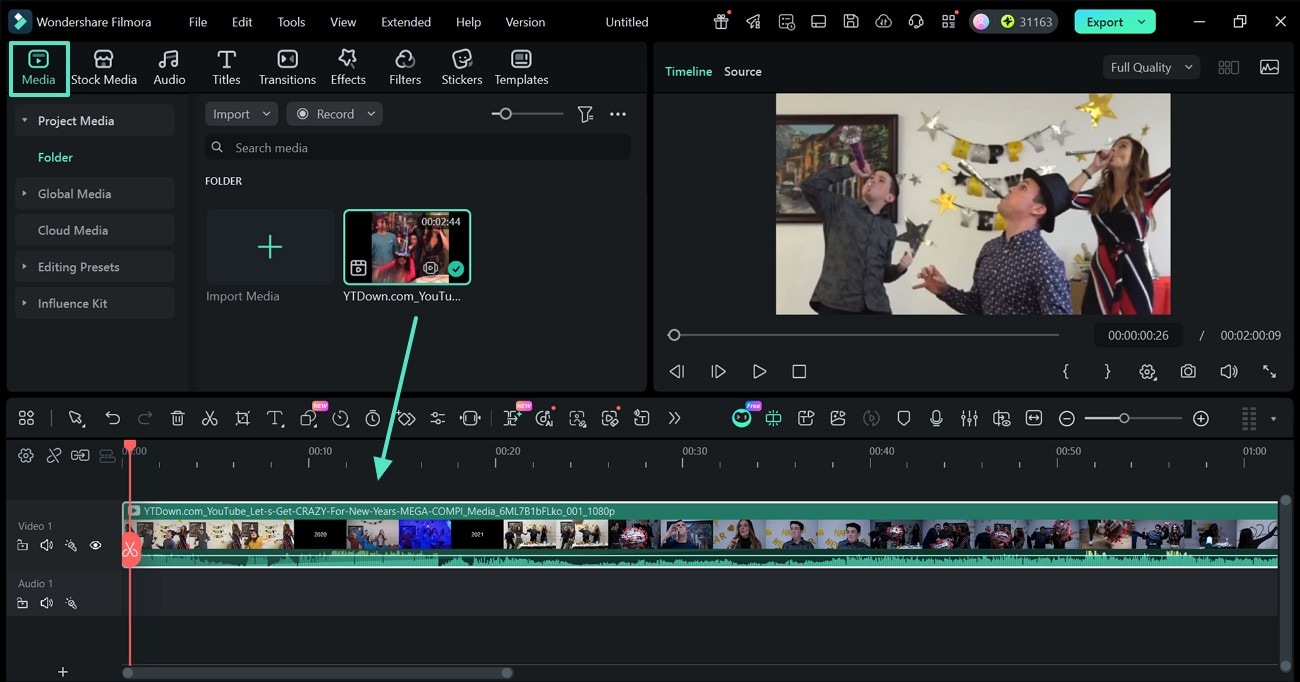Open the Full Quality dropdown

click(1148, 67)
